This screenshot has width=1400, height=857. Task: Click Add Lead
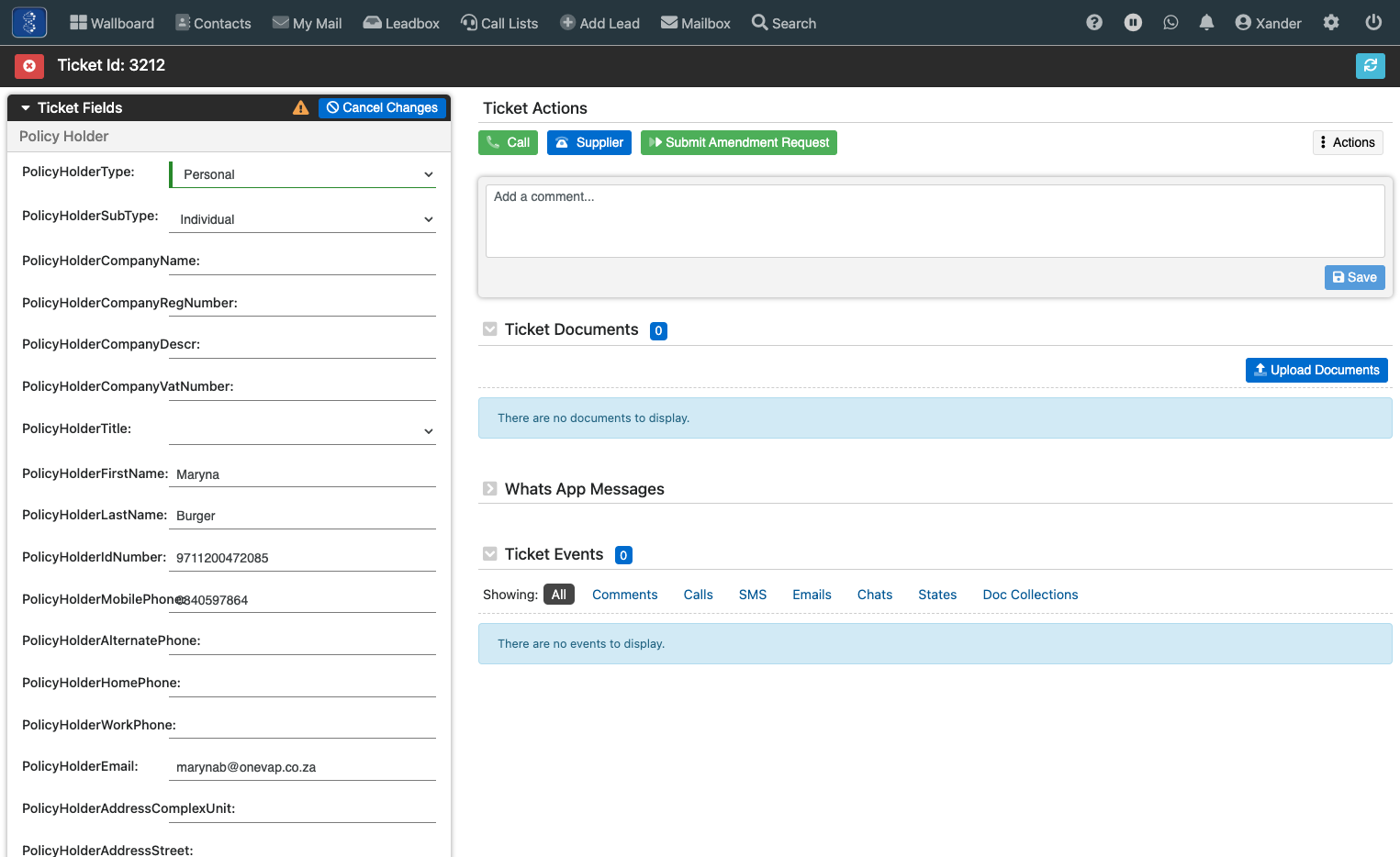pyautogui.click(x=599, y=23)
